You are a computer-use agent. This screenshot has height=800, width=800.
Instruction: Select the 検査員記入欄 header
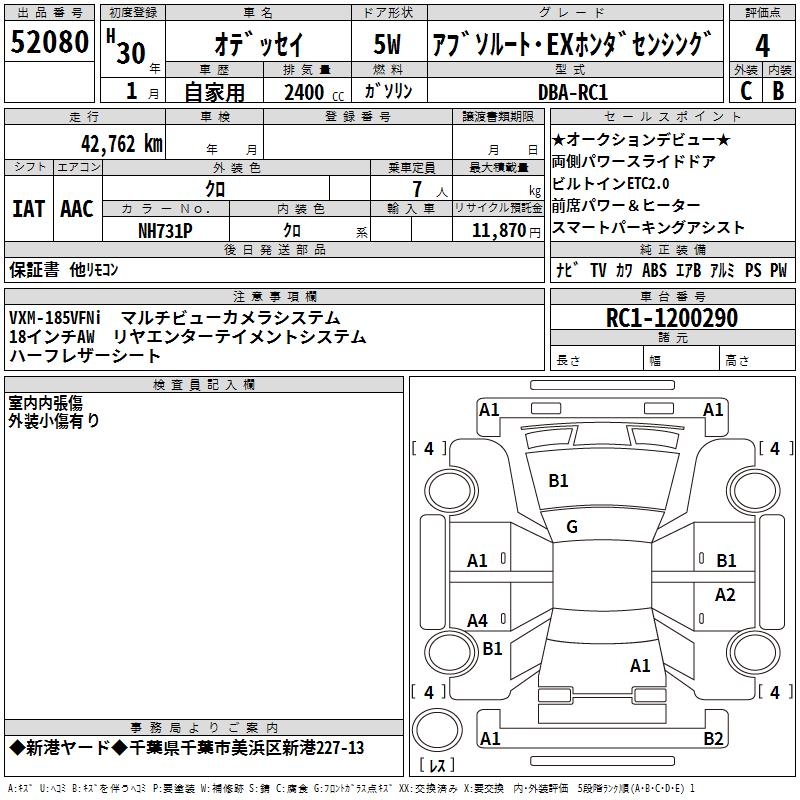[x=204, y=385]
